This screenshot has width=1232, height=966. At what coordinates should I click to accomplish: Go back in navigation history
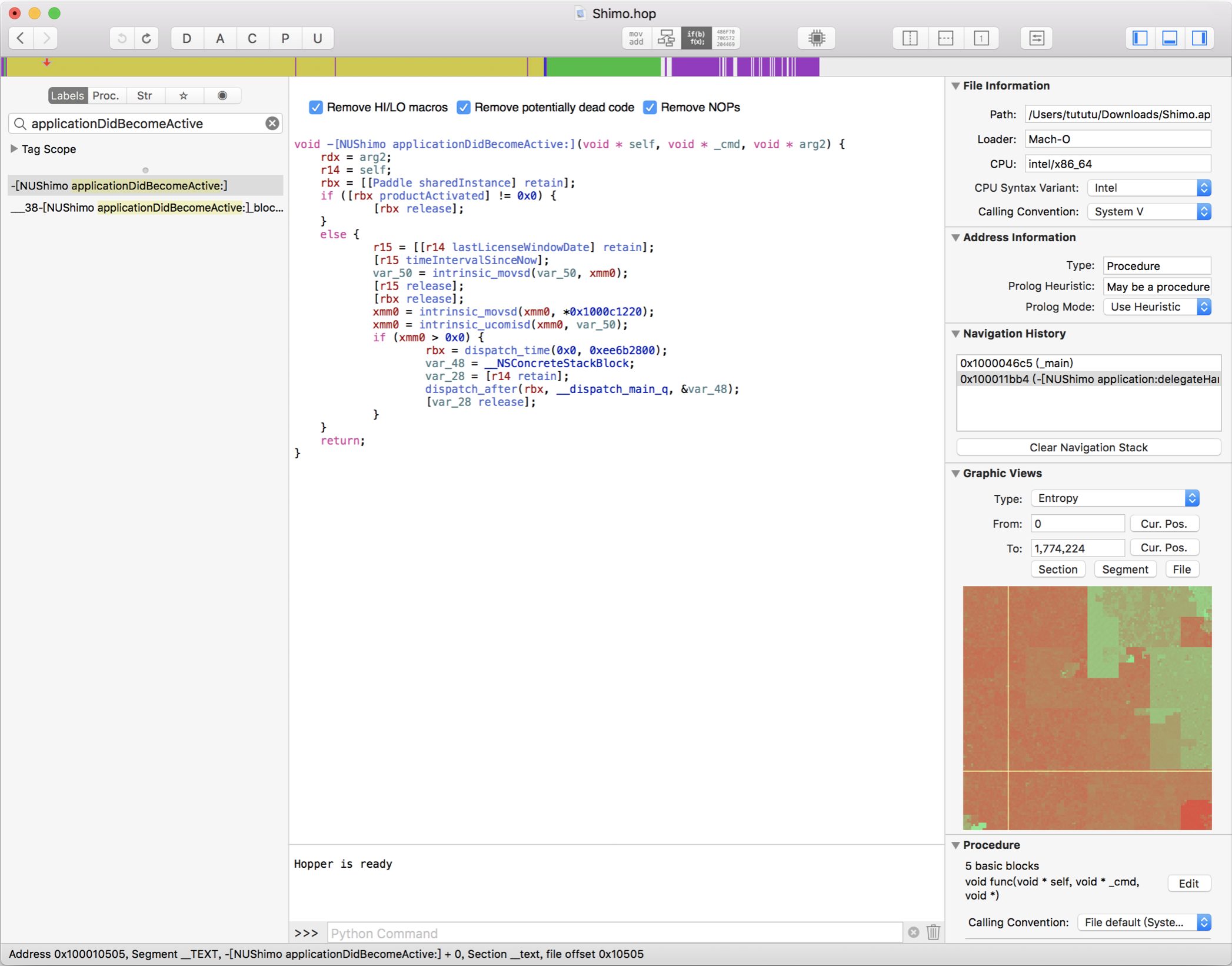pos(21,38)
